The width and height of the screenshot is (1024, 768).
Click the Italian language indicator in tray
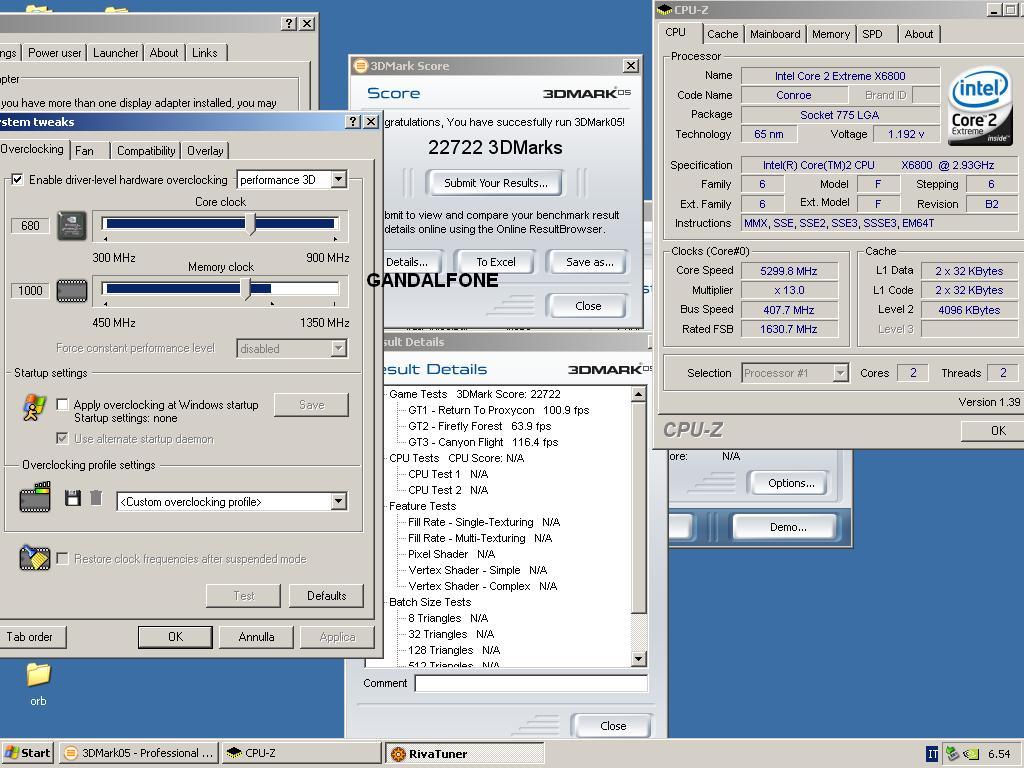coord(932,754)
